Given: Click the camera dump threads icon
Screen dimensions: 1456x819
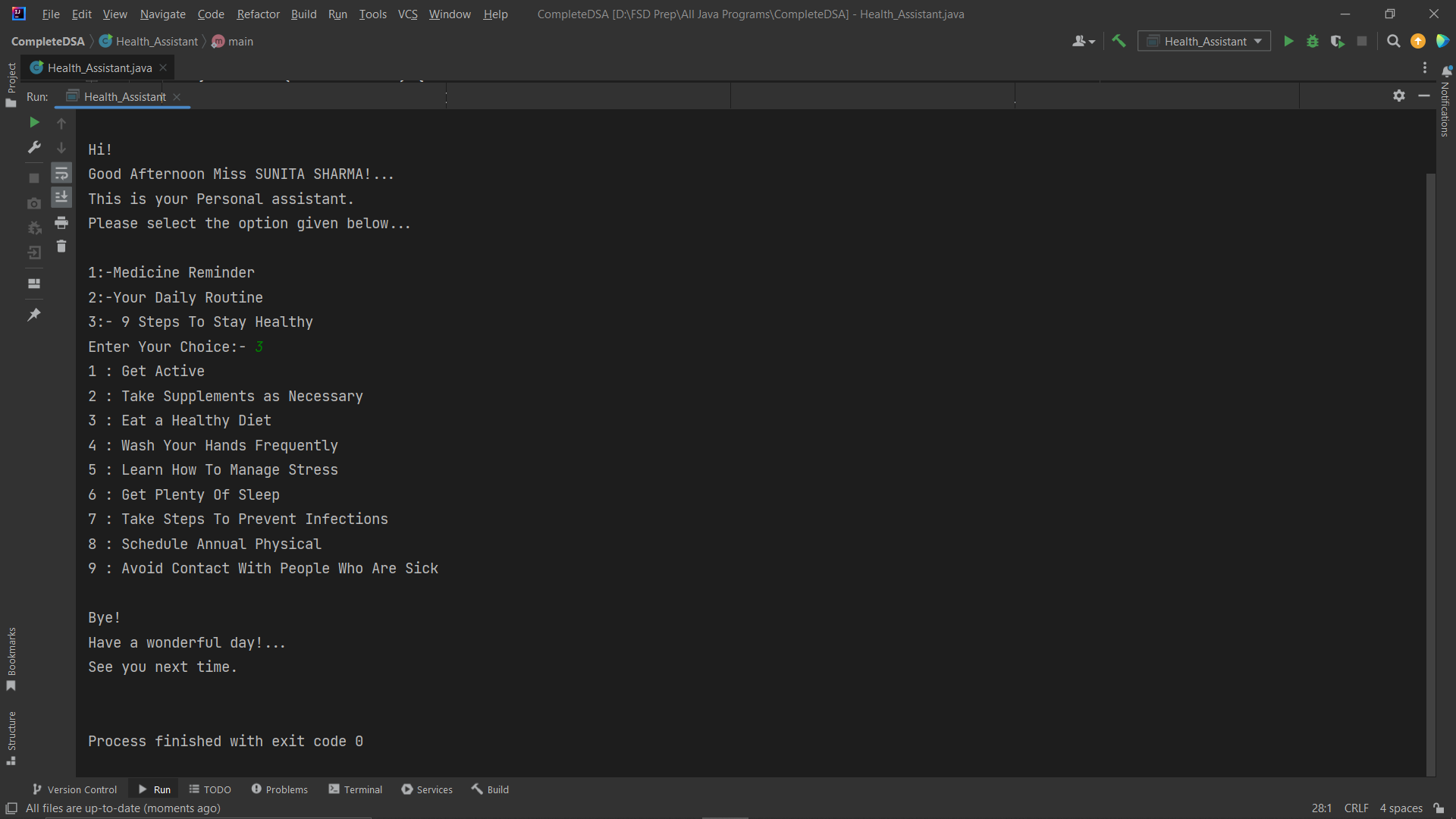Looking at the screenshot, I should point(34,203).
